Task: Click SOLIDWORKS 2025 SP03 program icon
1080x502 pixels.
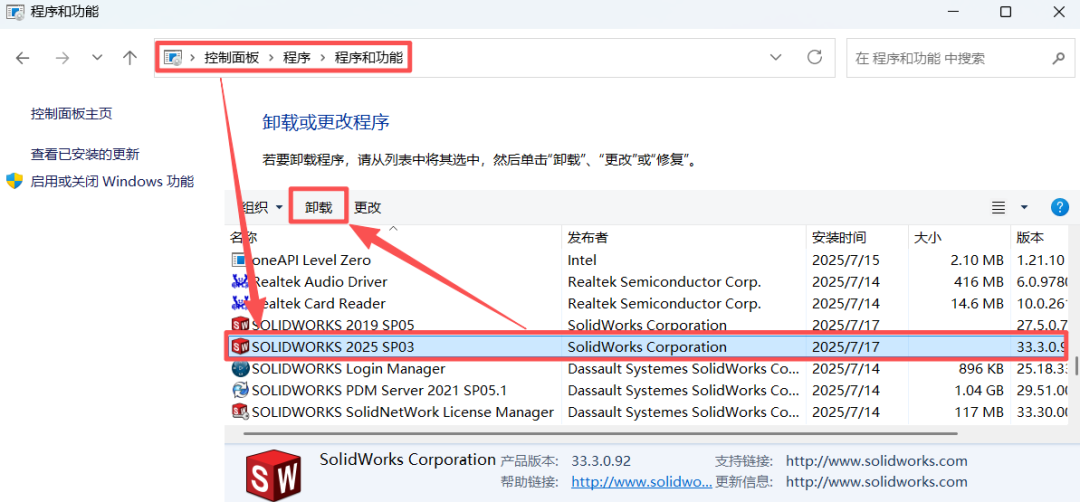Action: (240, 346)
